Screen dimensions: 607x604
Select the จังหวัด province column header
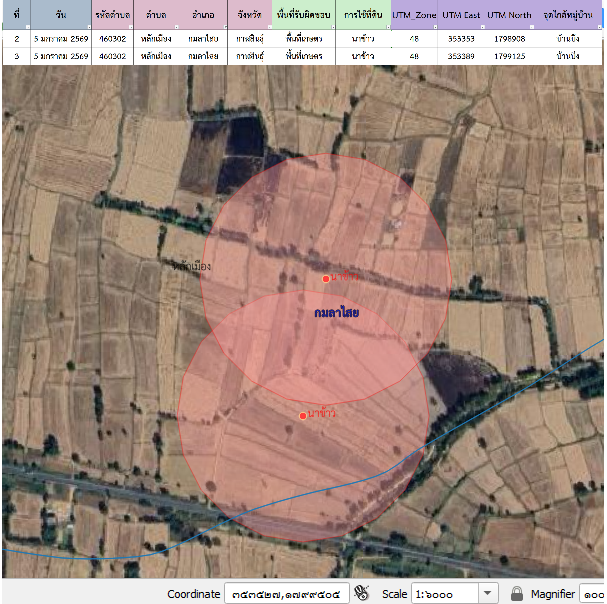click(251, 16)
